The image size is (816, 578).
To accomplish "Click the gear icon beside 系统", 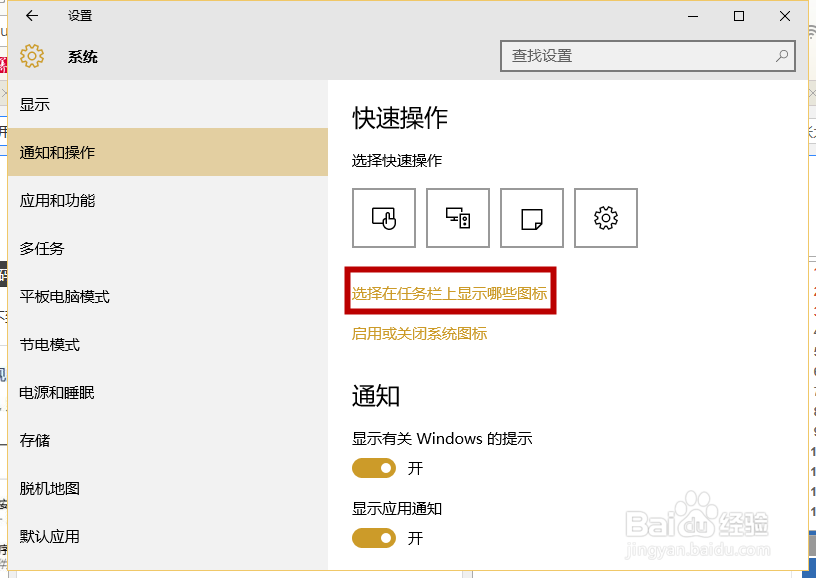I will click(x=33, y=56).
